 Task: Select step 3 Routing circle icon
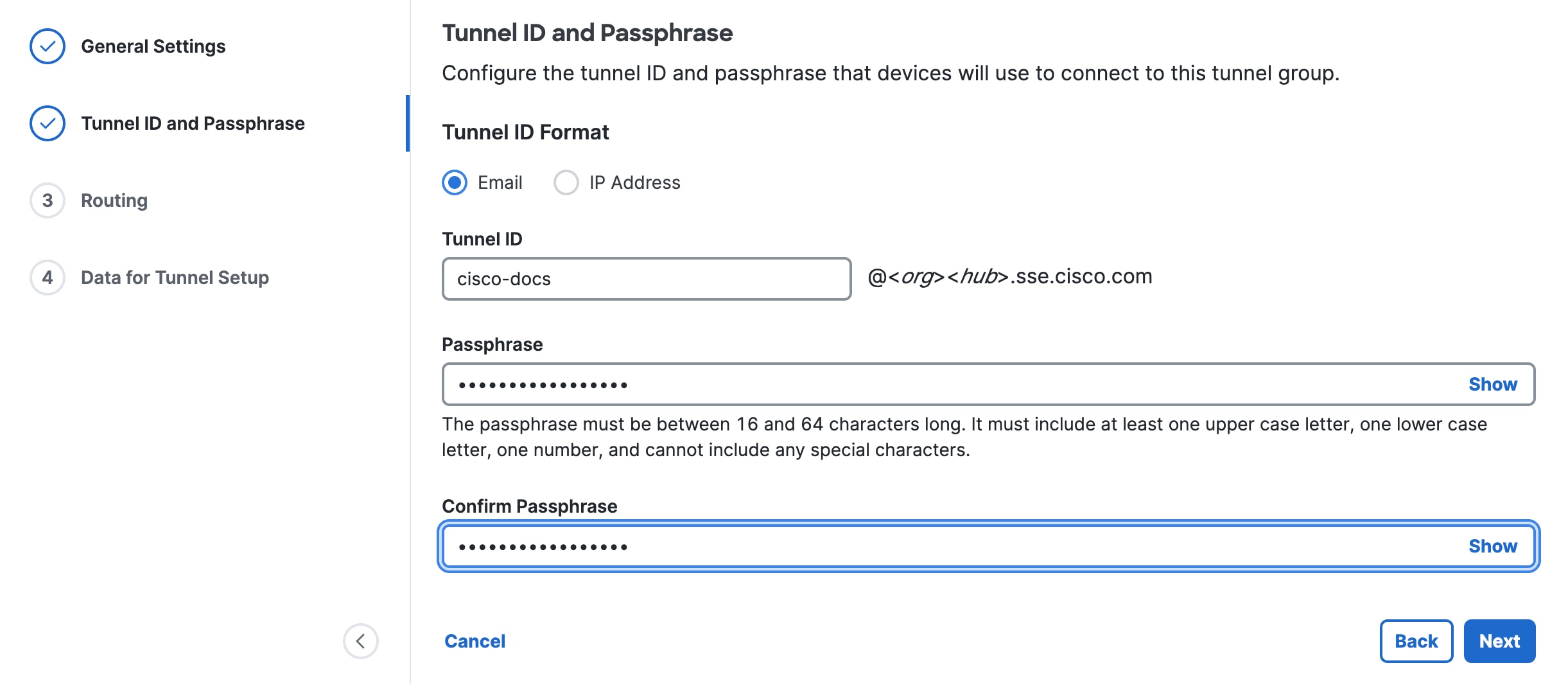[47, 200]
